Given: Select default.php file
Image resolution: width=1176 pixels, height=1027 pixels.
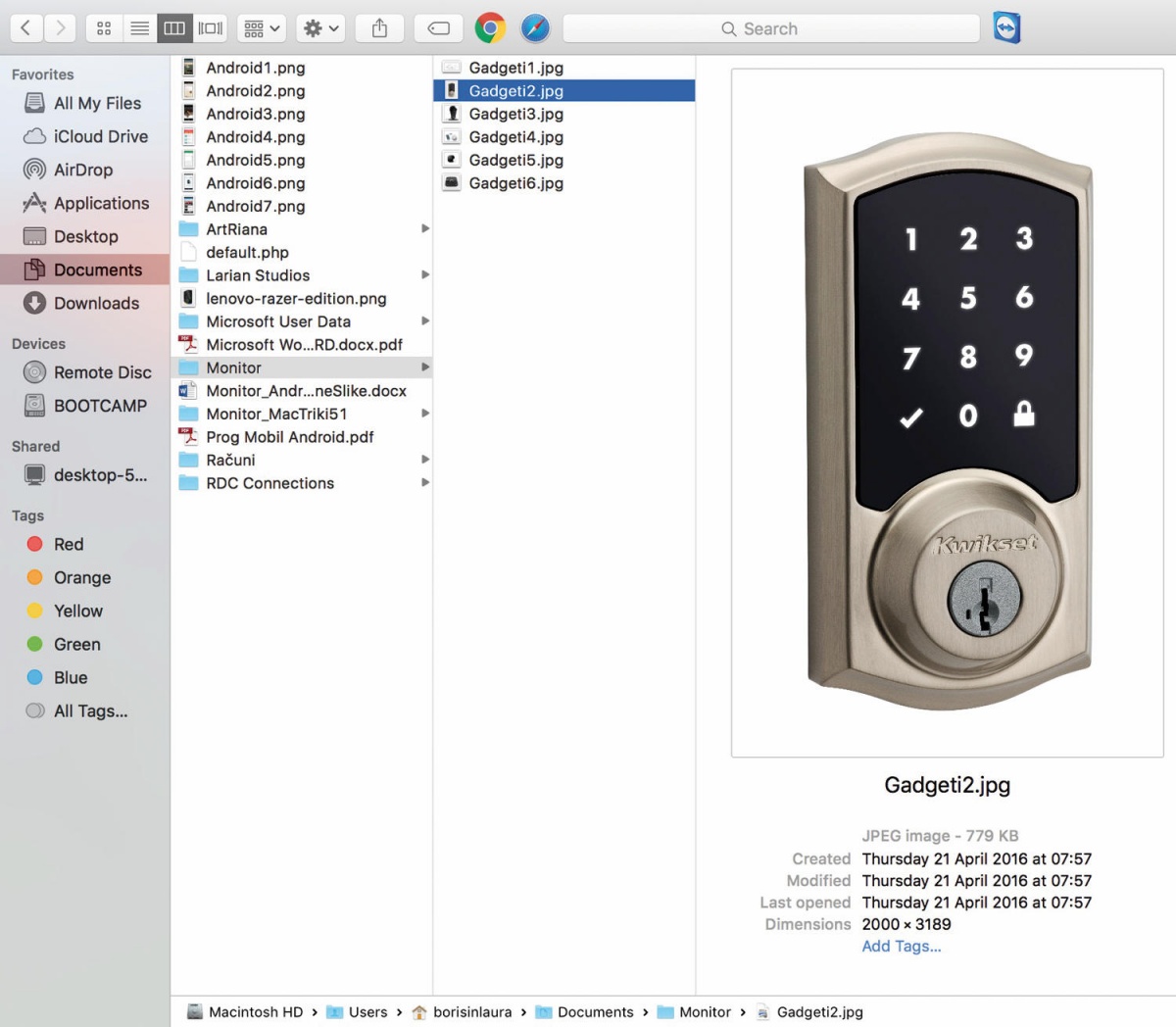Looking at the screenshot, I should [x=302, y=252].
